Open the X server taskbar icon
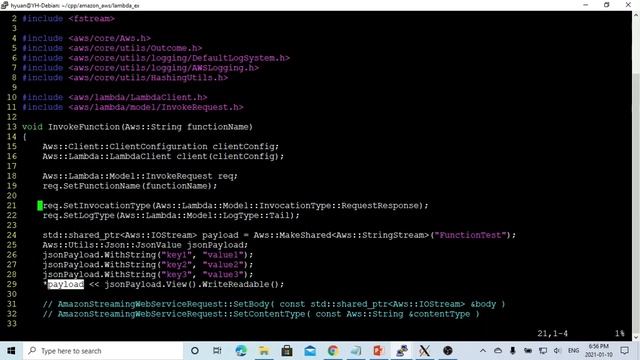 [424, 351]
